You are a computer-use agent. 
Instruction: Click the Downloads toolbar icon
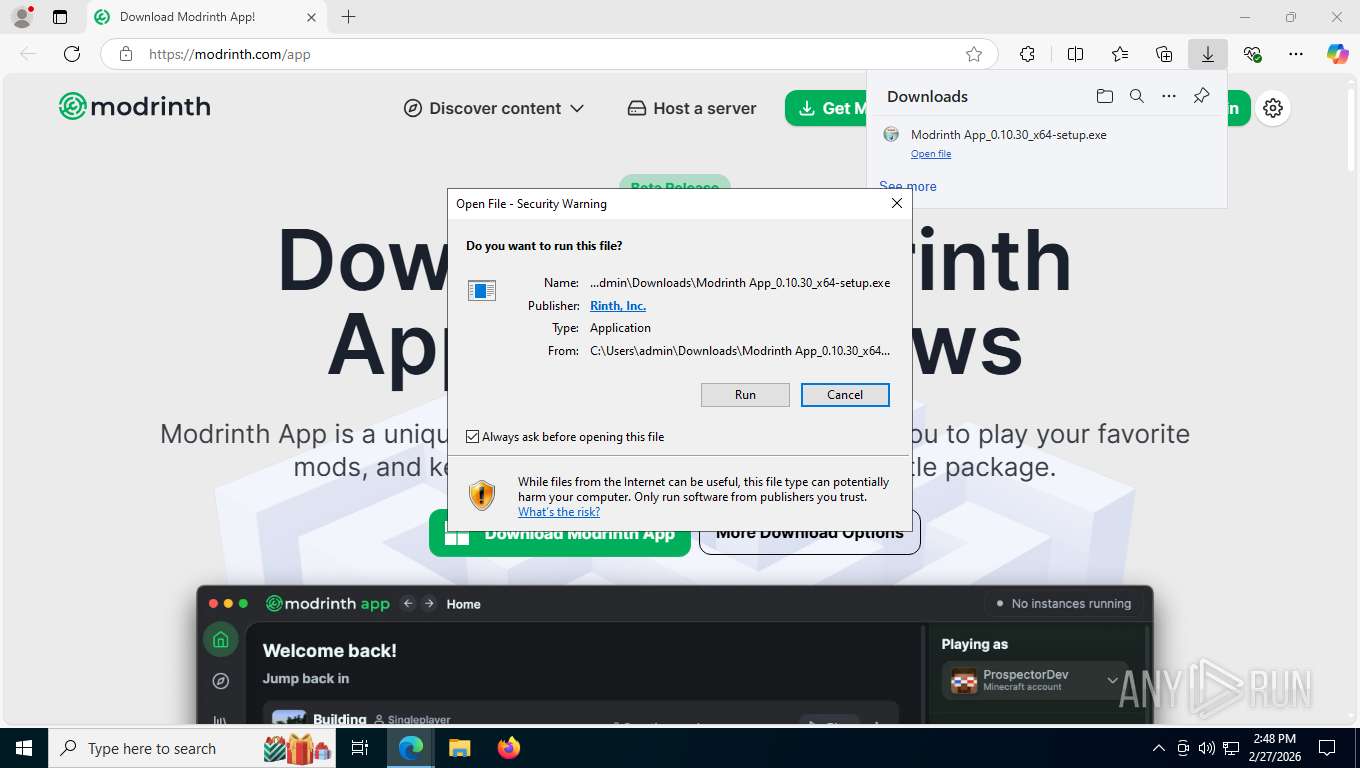1208,54
